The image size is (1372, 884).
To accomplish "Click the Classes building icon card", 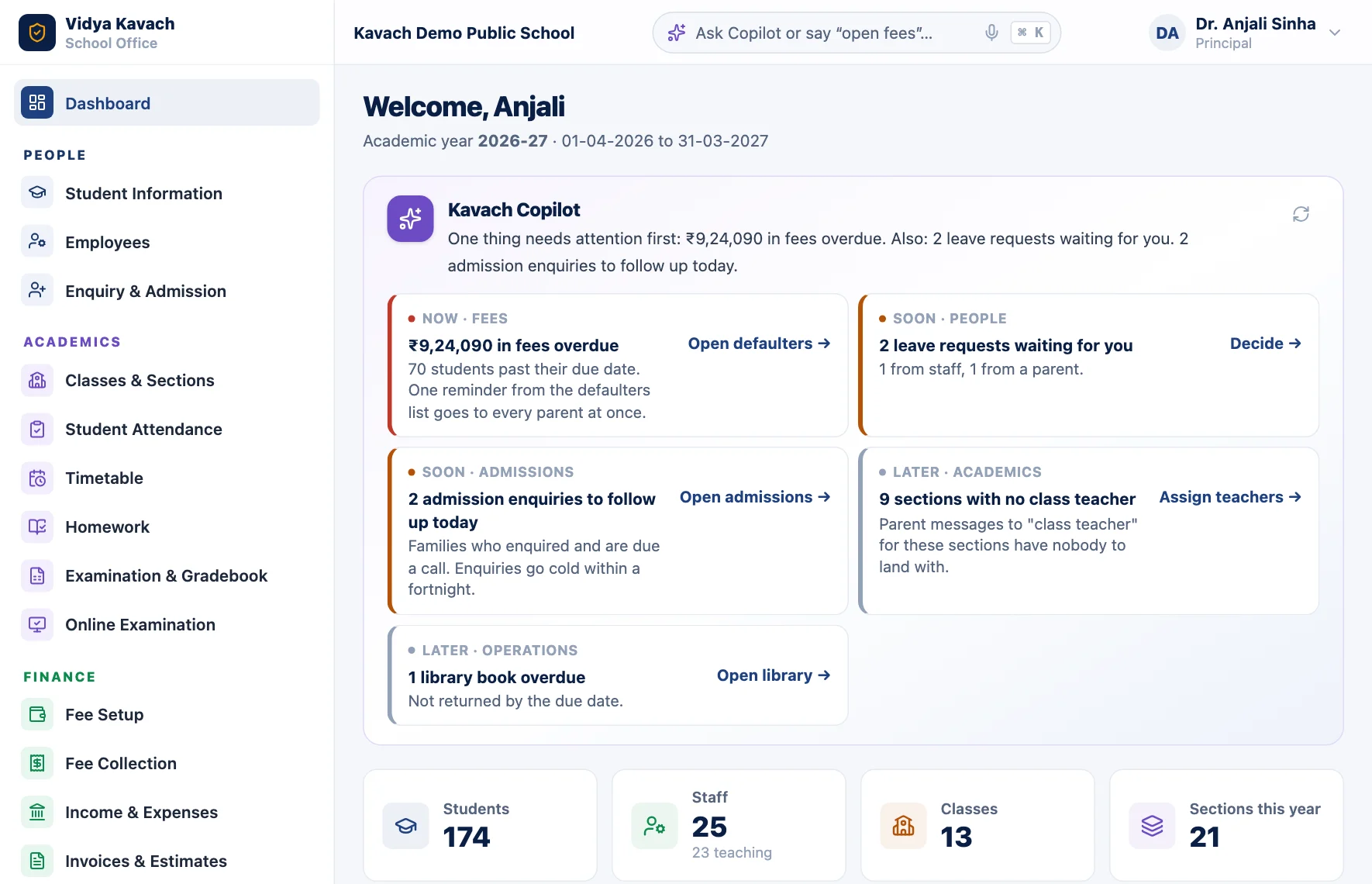I will pyautogui.click(x=903, y=826).
